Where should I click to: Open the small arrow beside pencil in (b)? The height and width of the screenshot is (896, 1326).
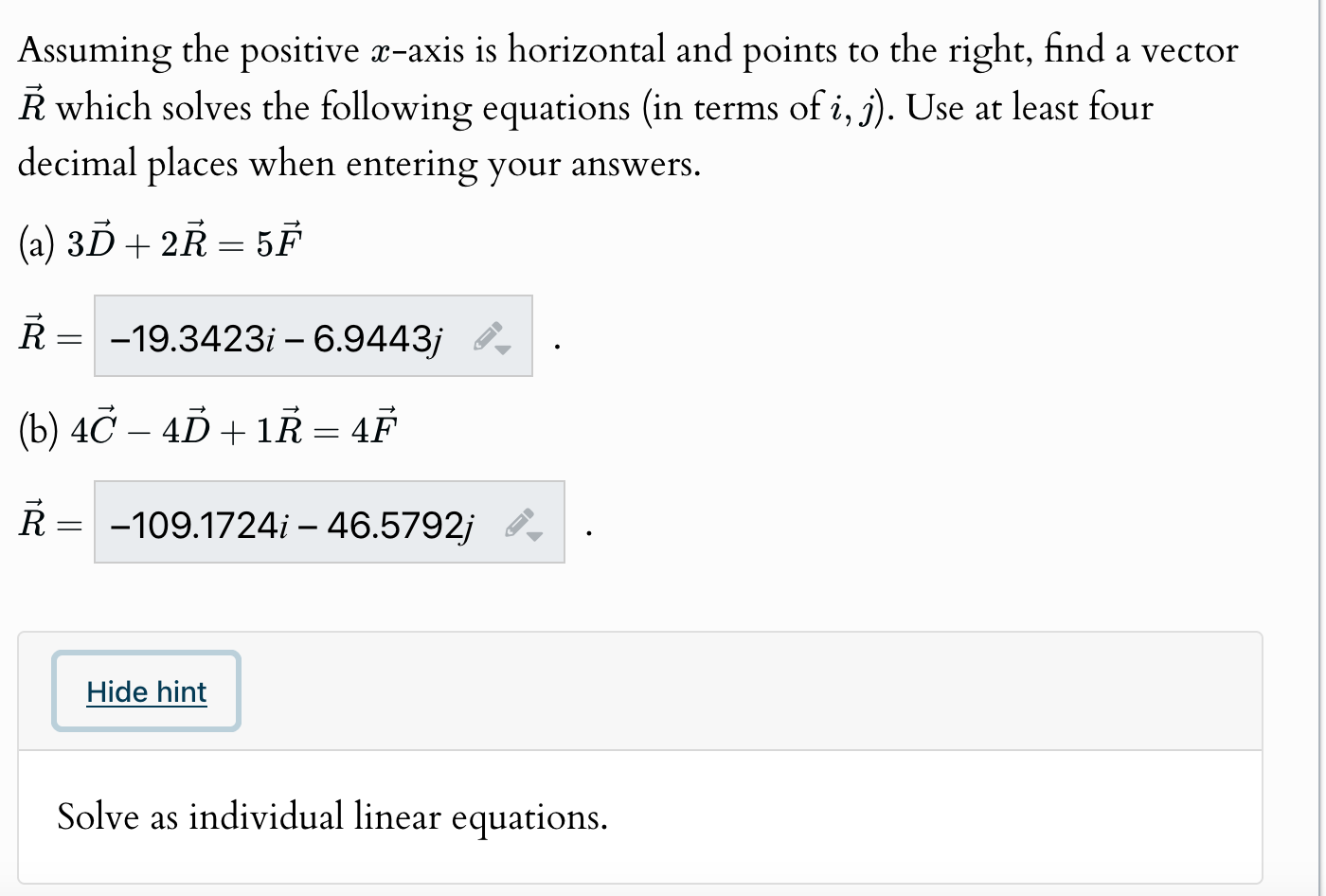tap(536, 535)
